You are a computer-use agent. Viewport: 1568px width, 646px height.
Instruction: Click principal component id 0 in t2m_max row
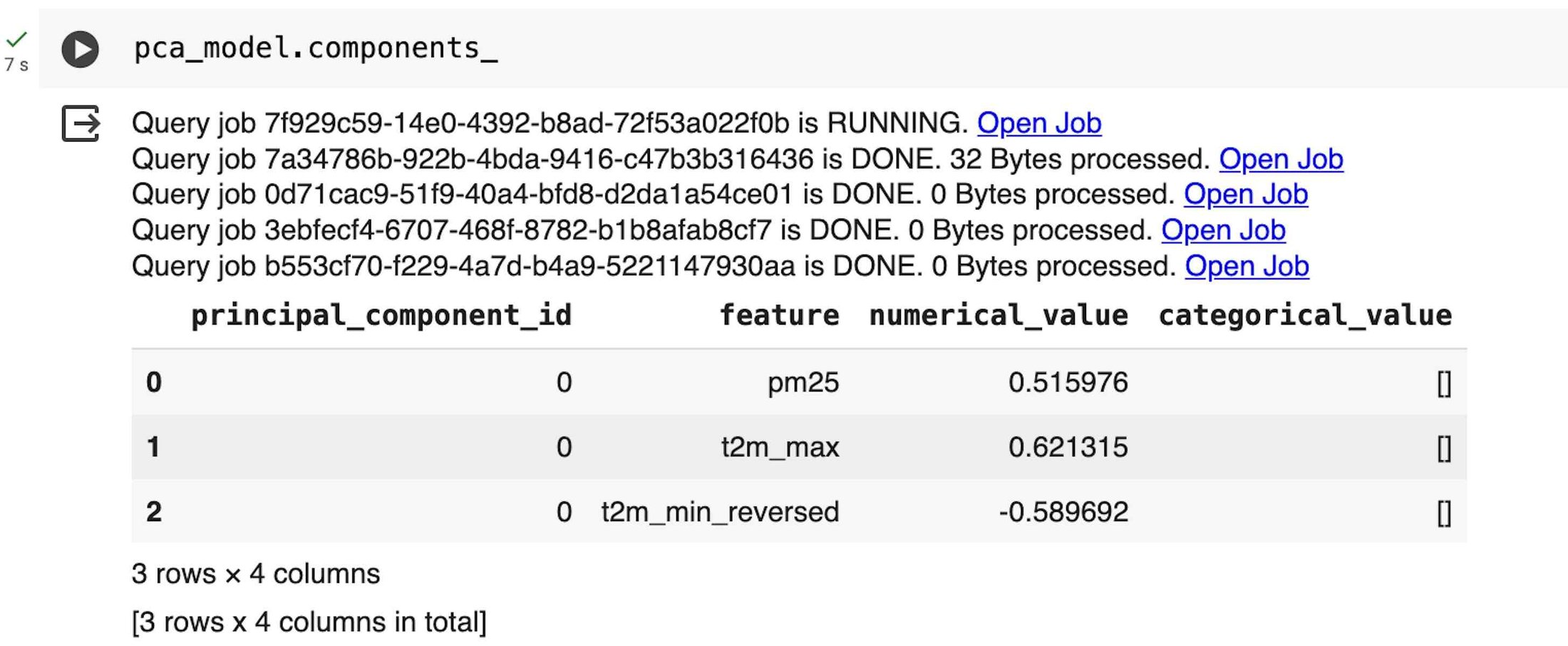tap(564, 447)
